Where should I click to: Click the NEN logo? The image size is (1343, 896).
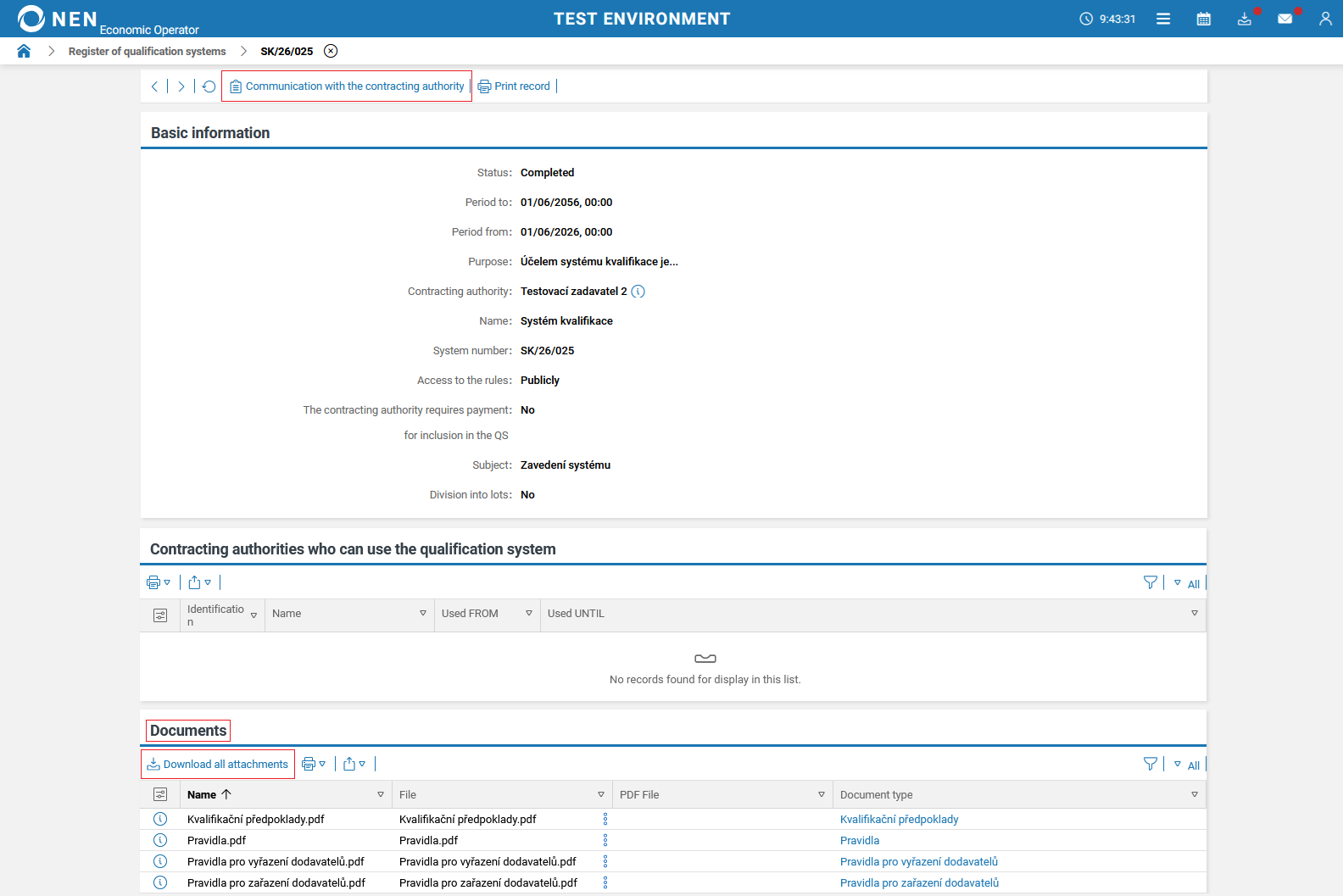(x=58, y=19)
